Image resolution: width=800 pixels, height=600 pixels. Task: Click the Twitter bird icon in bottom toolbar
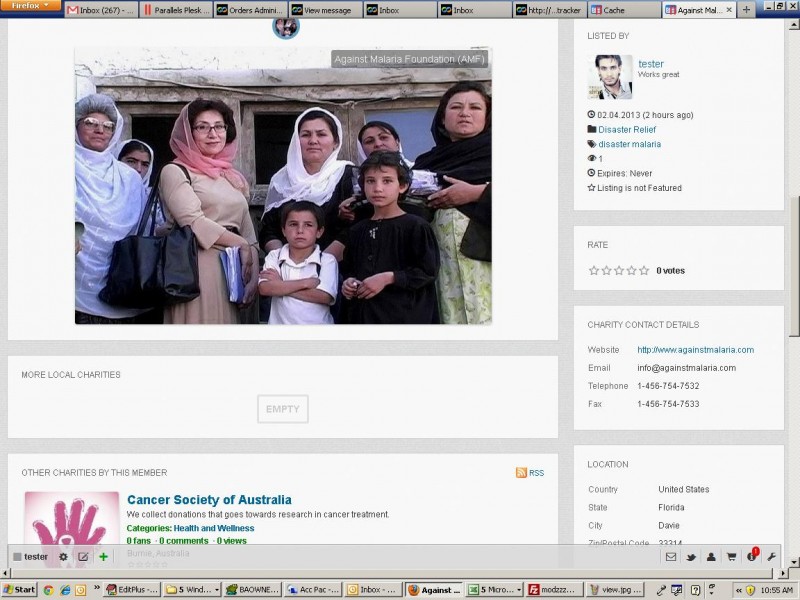(691, 557)
